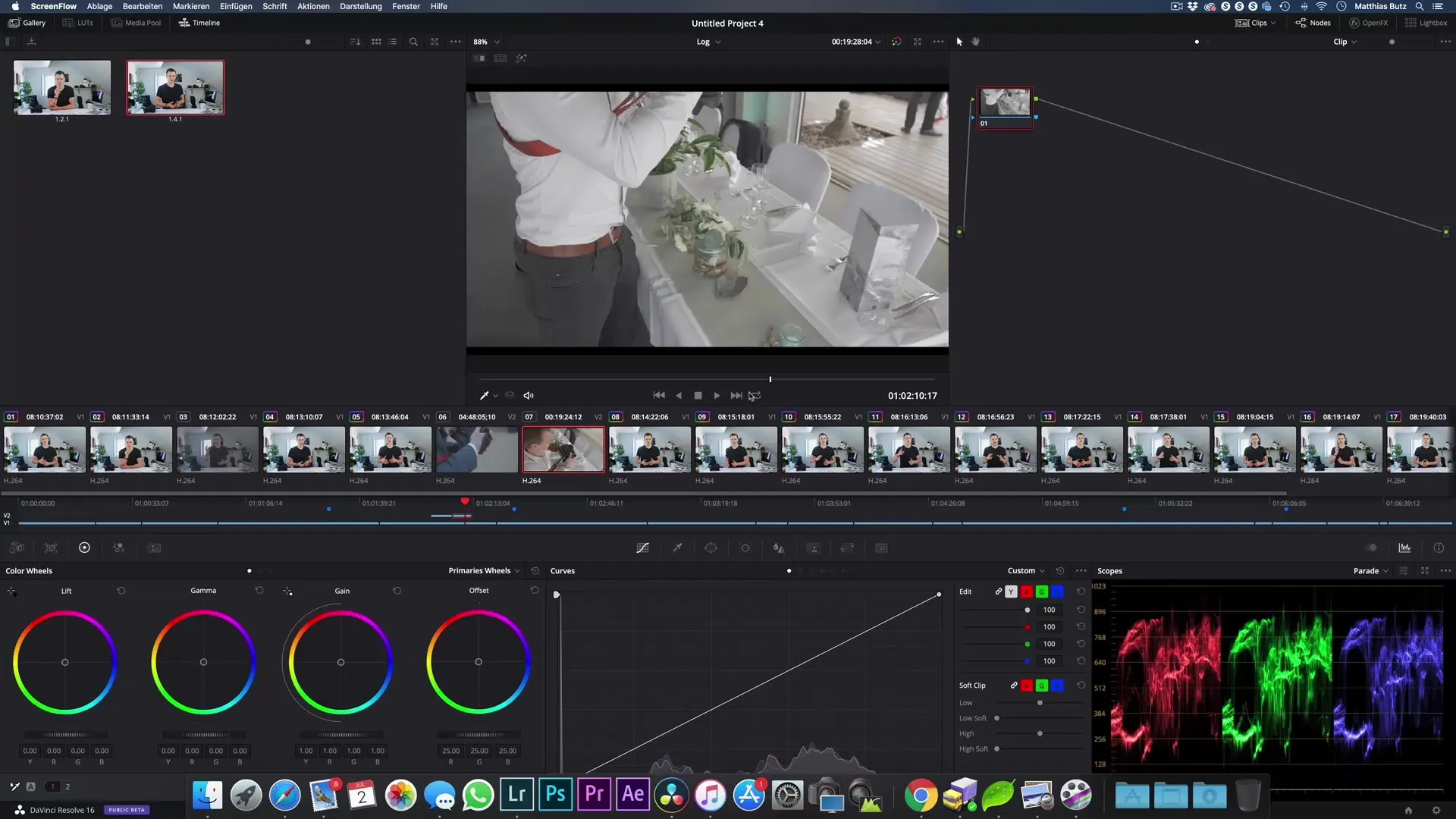
Task: Open the Curves palette icon
Action: click(x=642, y=548)
